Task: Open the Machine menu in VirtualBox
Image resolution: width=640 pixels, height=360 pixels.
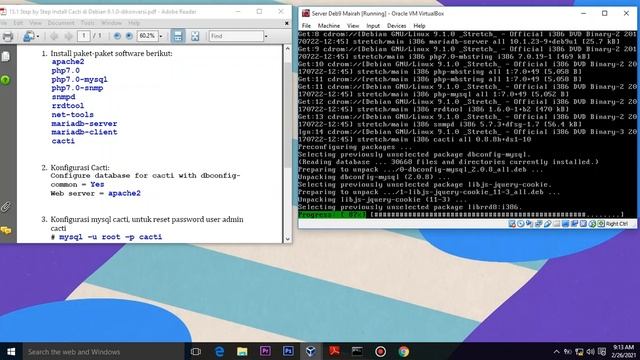Action: (x=329, y=26)
